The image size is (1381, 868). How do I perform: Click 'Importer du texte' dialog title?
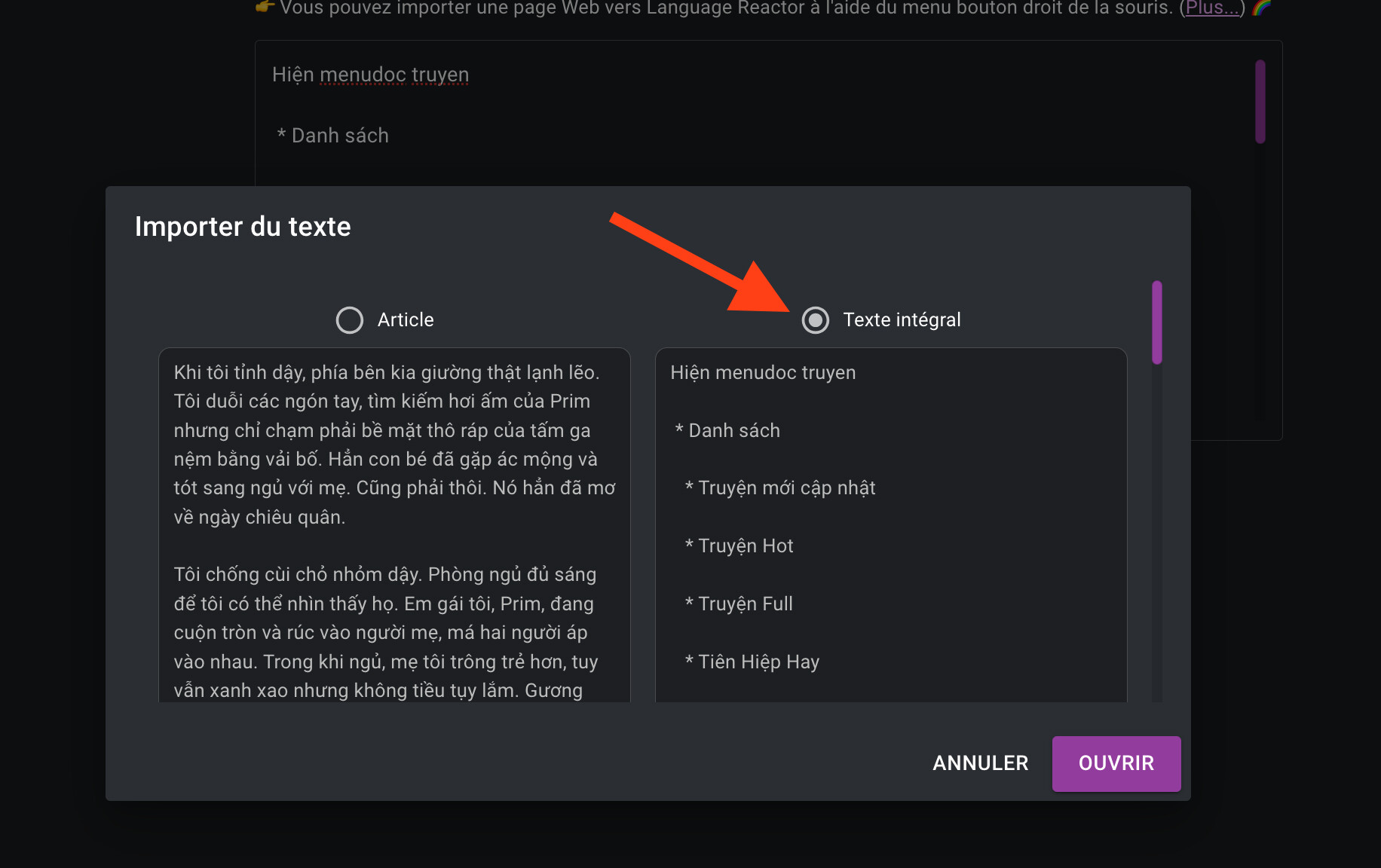(x=243, y=227)
